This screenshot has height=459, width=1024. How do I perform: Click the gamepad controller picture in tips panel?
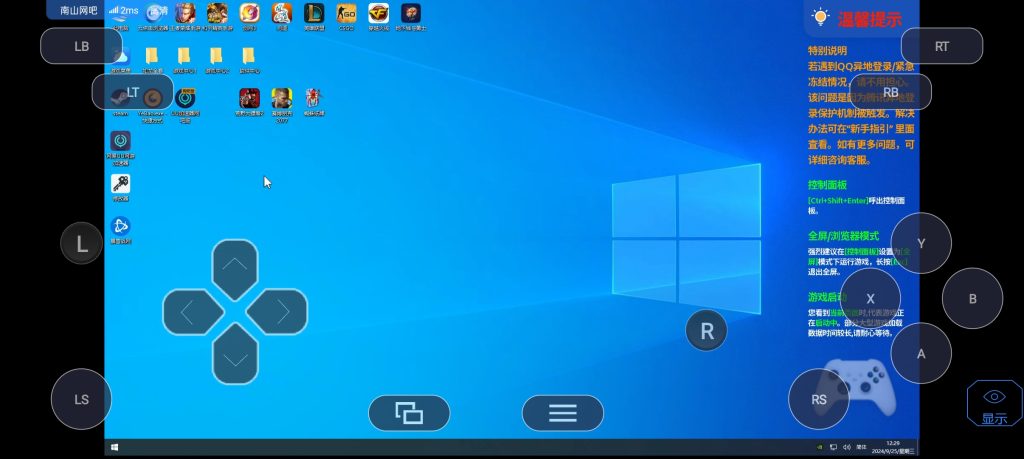click(x=859, y=387)
